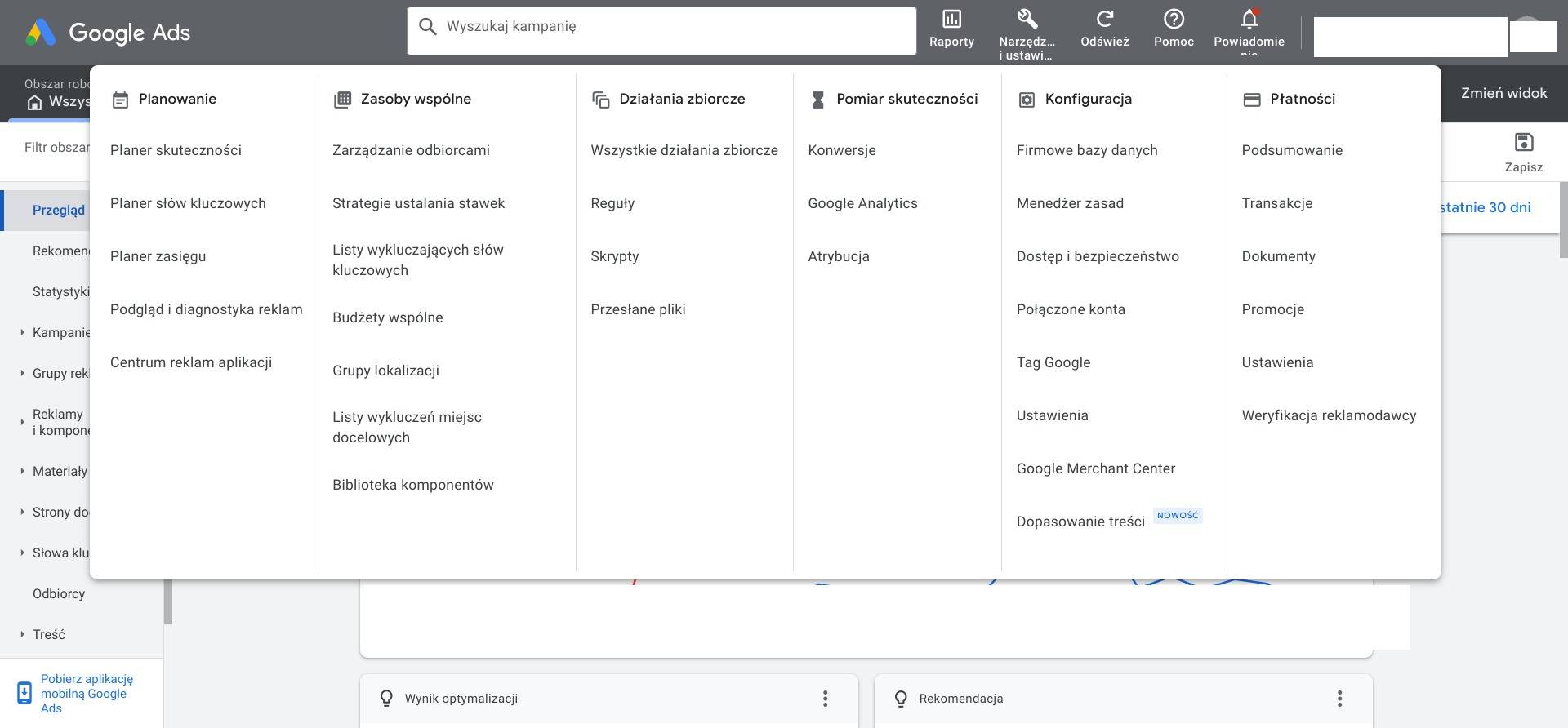Viewport: 1568px width, 728px height.
Task: Open Połączone konta
Action: pyautogui.click(x=1071, y=309)
